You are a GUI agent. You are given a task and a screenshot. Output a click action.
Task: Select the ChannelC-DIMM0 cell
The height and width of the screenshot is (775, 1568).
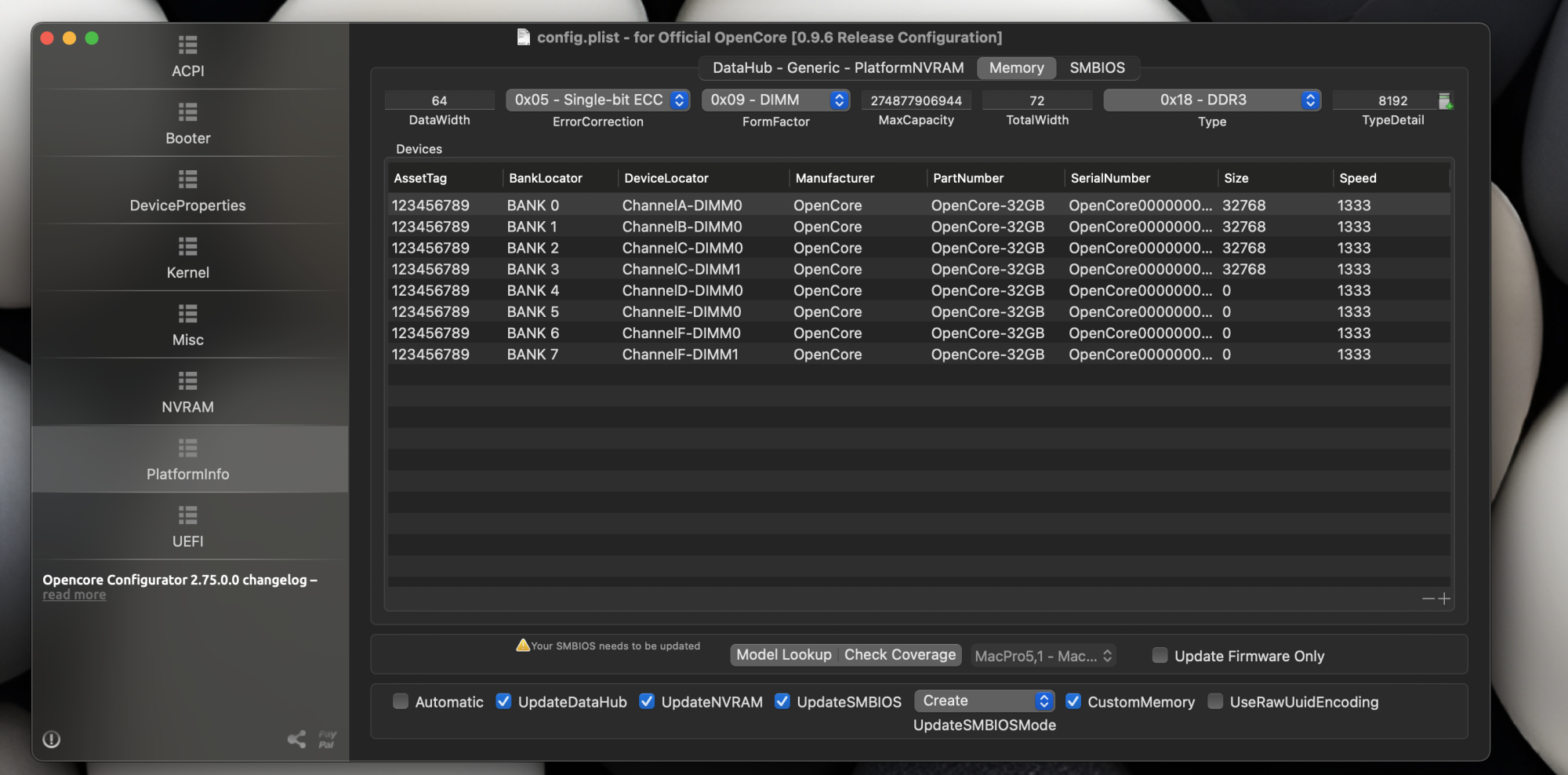682,248
